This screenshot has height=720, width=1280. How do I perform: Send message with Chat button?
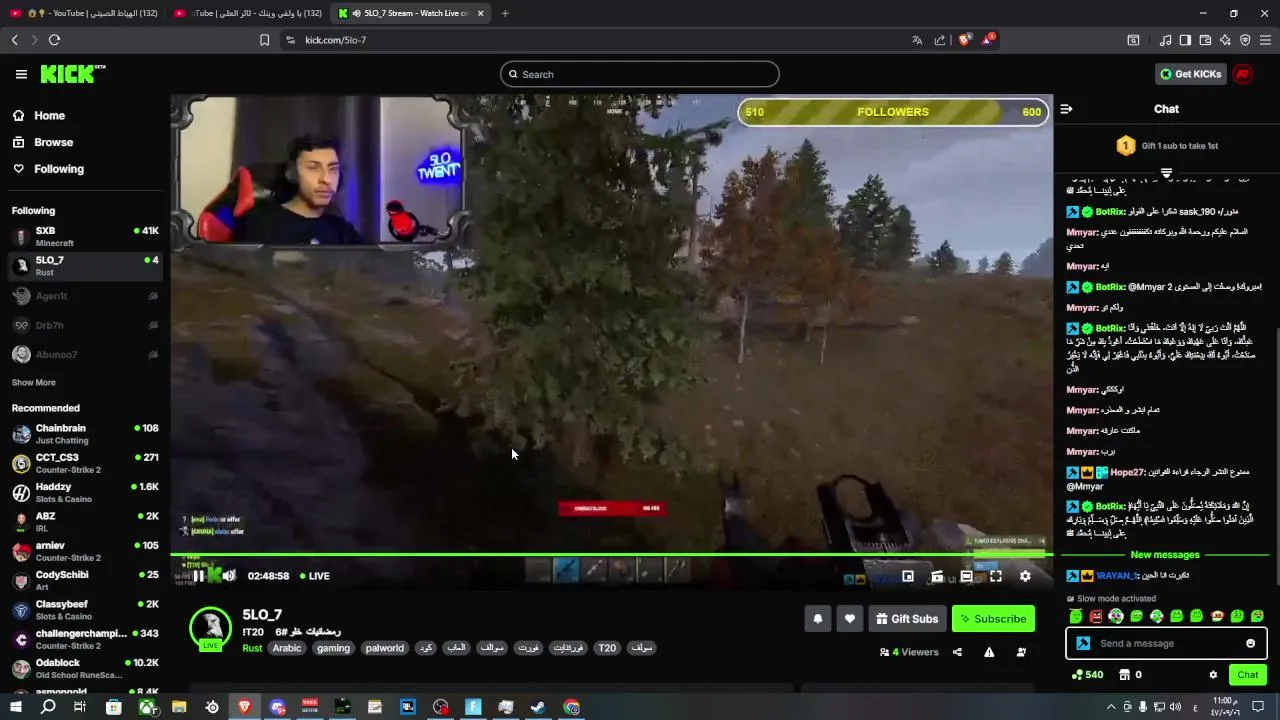point(1247,675)
